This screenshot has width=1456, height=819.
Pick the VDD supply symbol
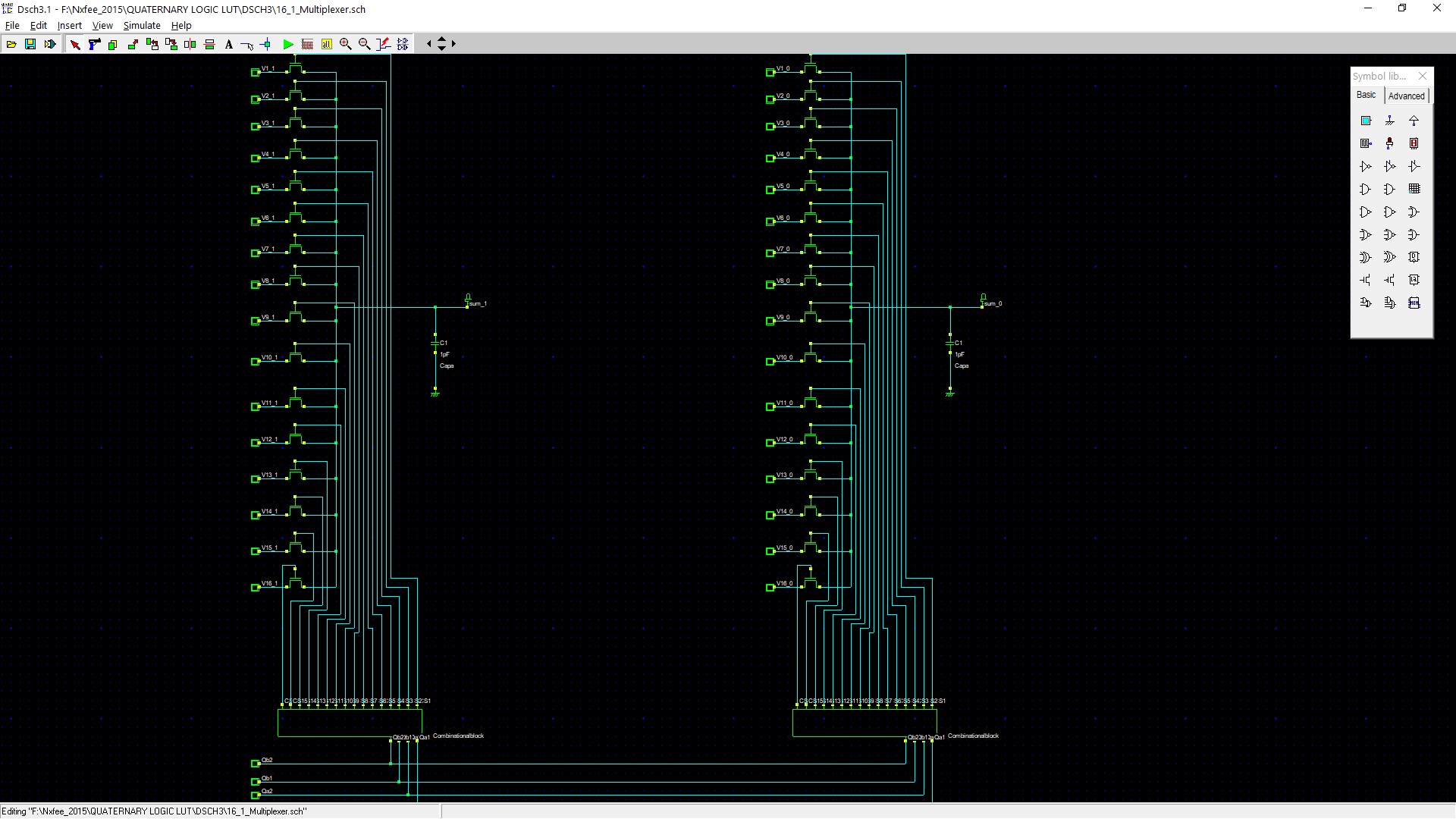[x=1414, y=121]
